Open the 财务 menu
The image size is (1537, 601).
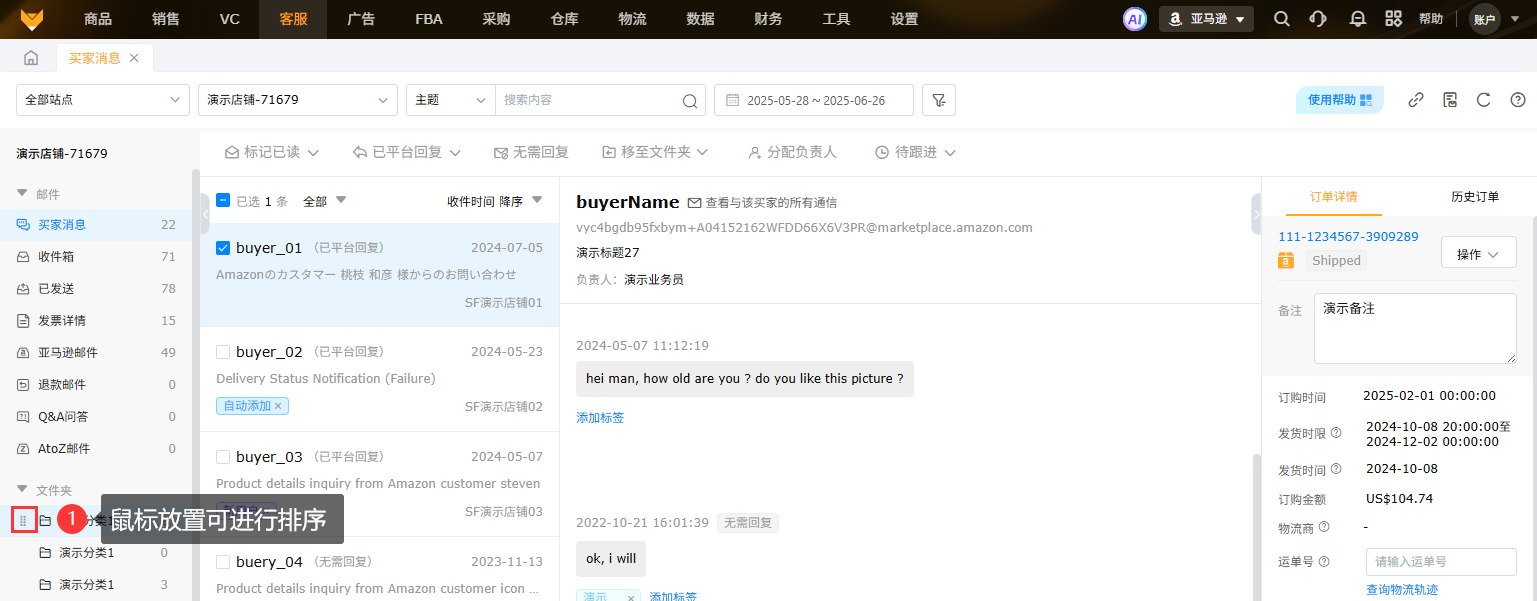[768, 19]
